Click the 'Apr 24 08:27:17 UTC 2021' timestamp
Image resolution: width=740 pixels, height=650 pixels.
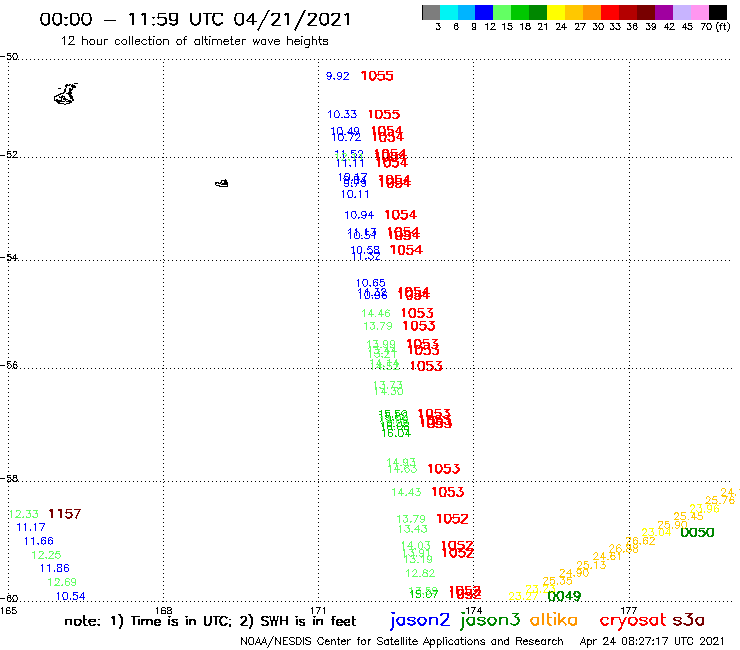pyautogui.click(x=652, y=641)
